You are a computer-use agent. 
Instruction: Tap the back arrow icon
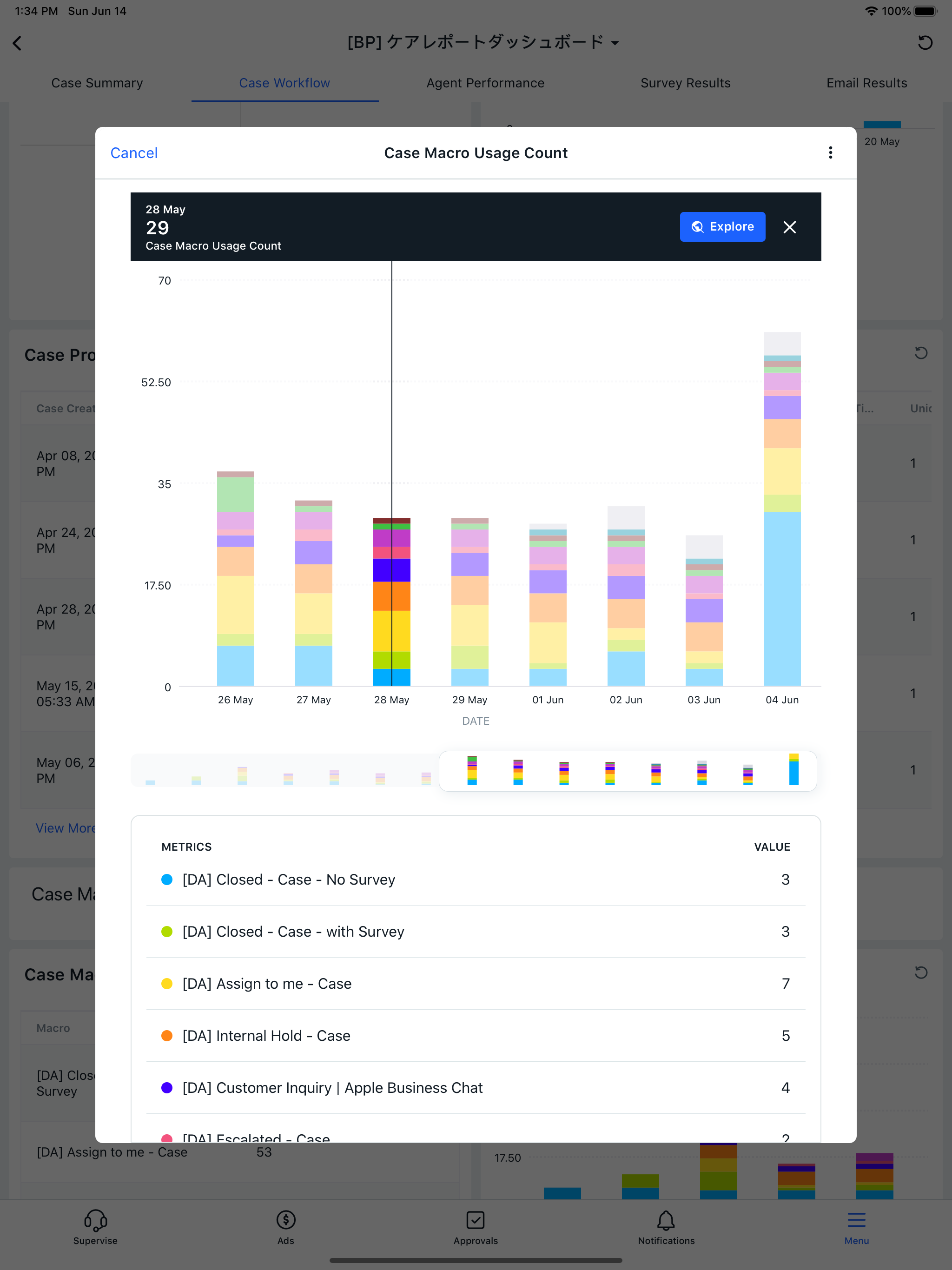click(x=17, y=43)
